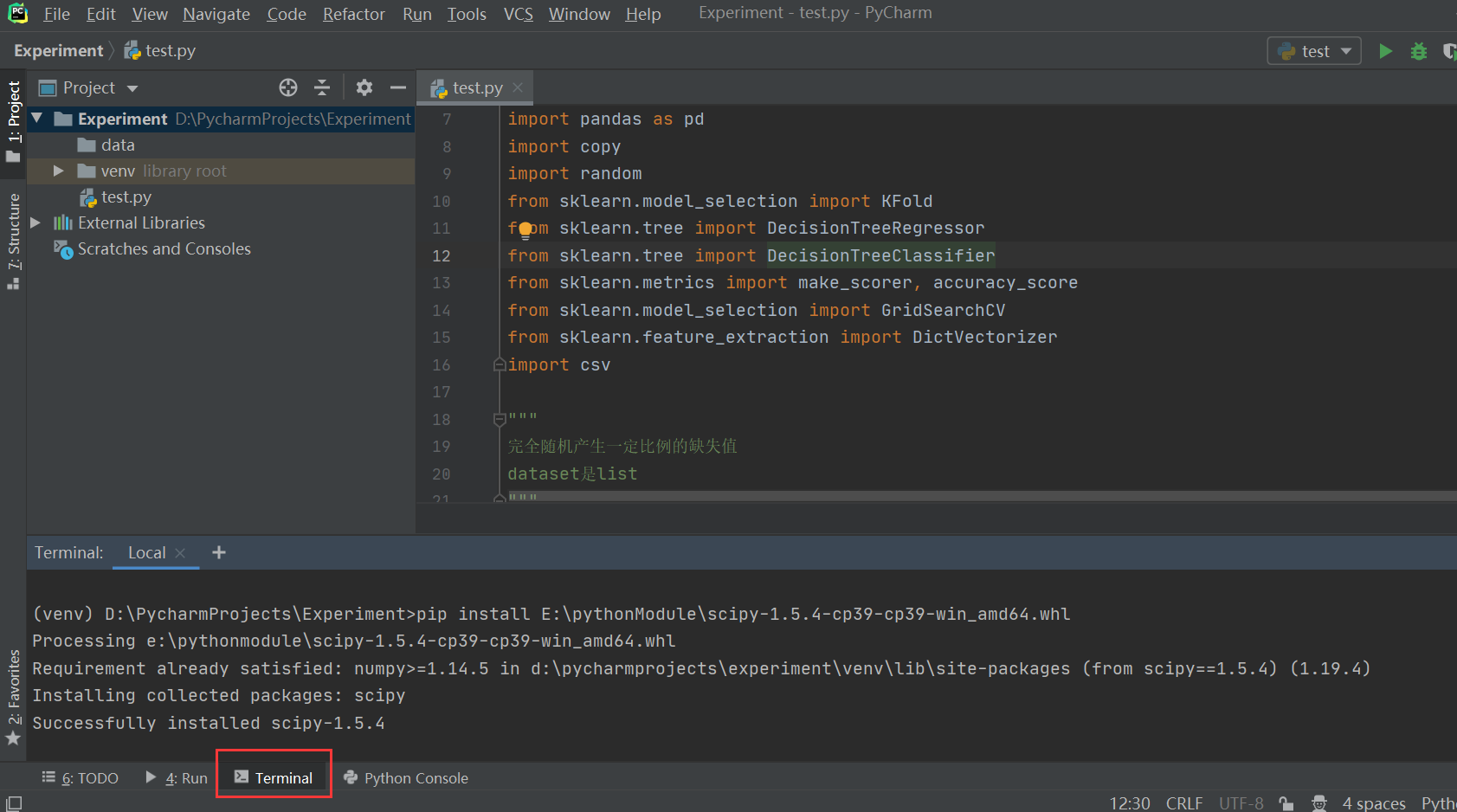1457x812 pixels.
Task: Open the Code menu
Action: [287, 14]
